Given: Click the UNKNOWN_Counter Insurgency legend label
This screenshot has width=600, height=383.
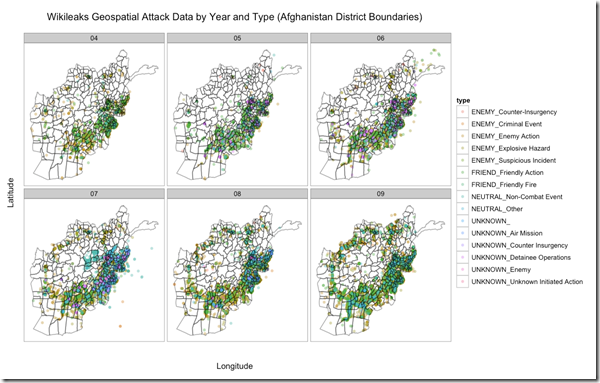Looking at the screenshot, I should click(x=519, y=245).
